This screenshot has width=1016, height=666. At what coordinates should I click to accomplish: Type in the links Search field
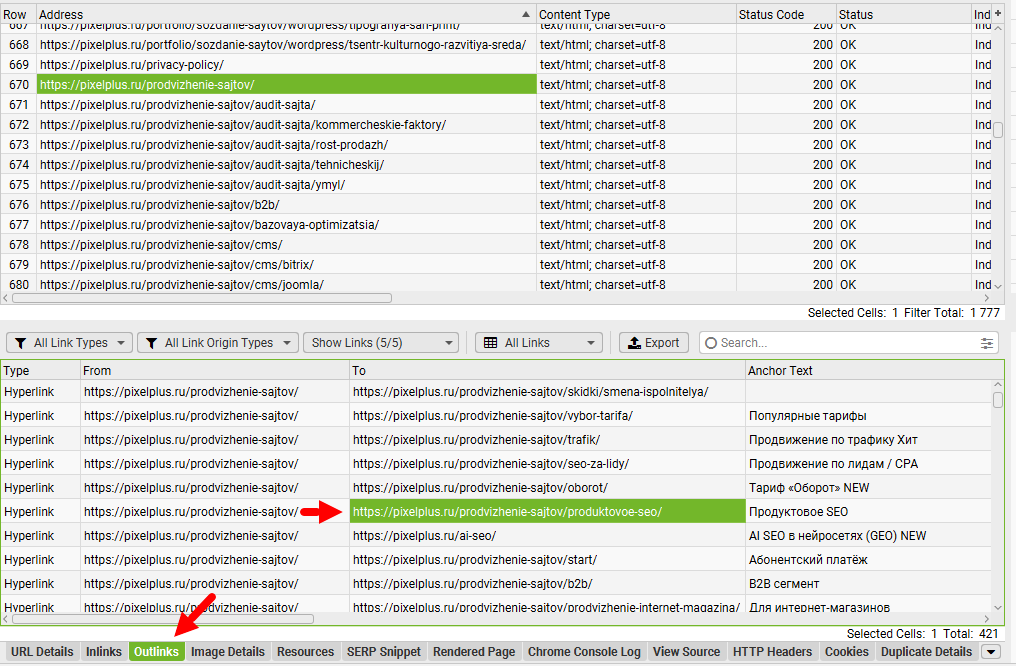point(840,343)
